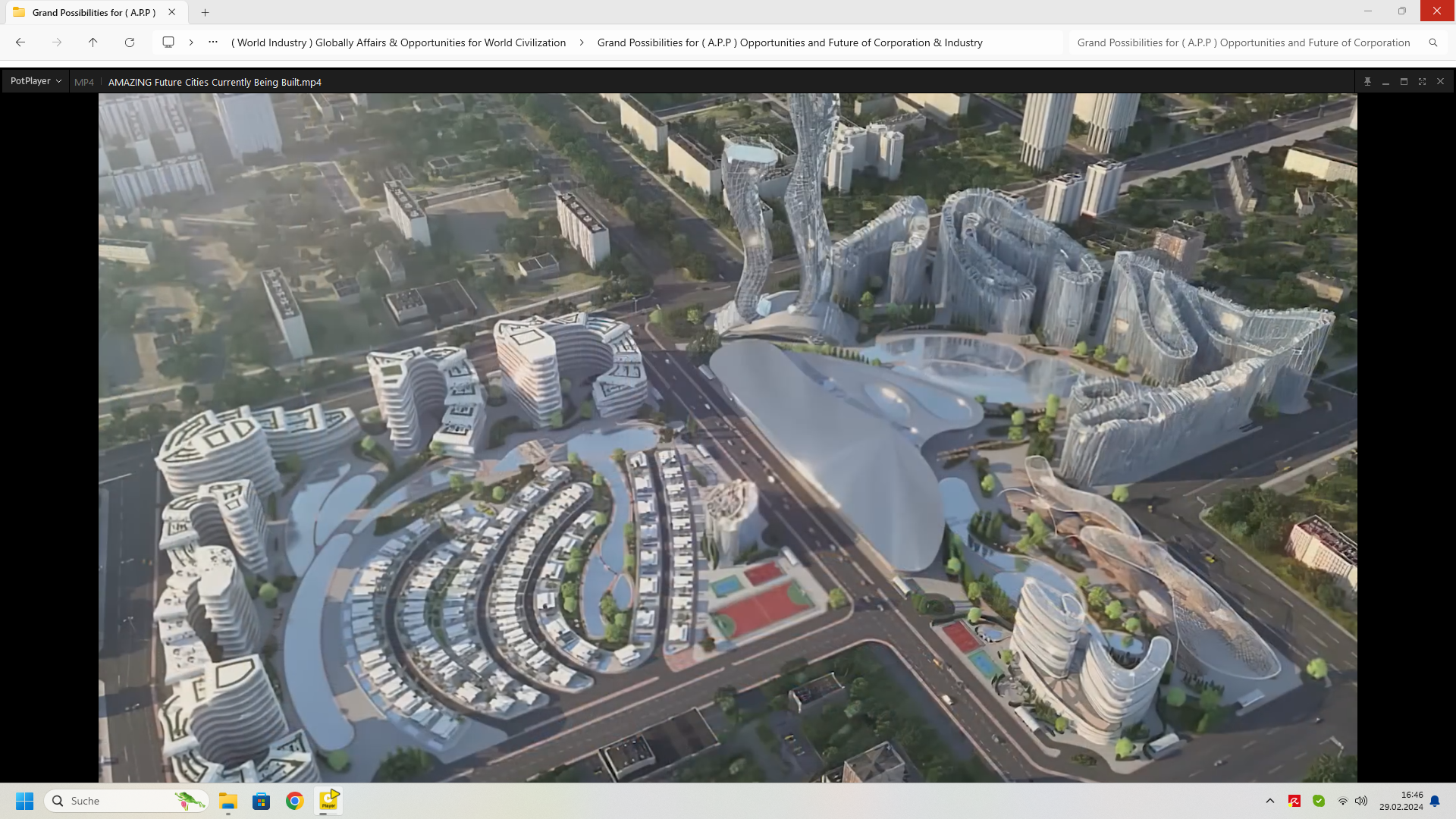Open notification center bell
This screenshot has height=819, width=1456.
coord(1435,801)
